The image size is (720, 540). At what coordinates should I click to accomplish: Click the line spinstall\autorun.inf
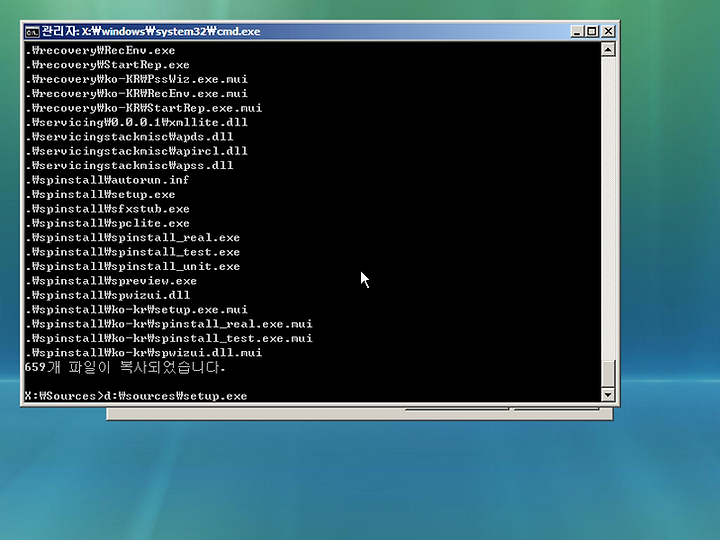pos(107,180)
